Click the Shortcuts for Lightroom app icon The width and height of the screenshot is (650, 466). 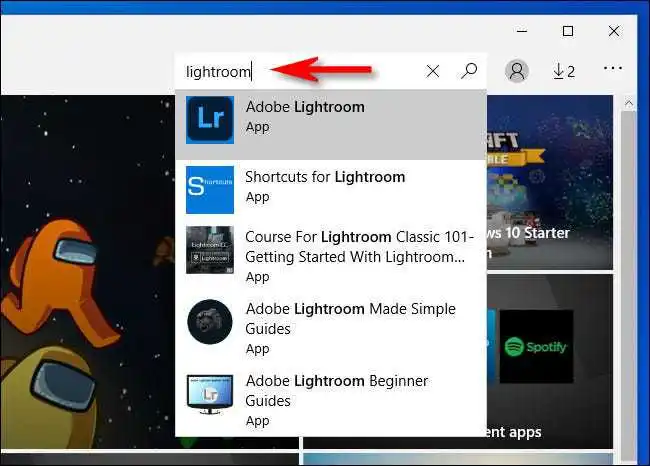click(x=210, y=189)
